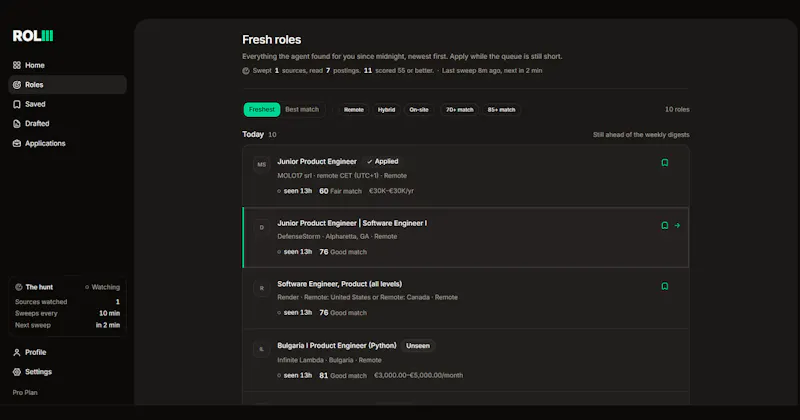The height and width of the screenshot is (420, 800).
Task: Open Applications section
Action: (67, 143)
